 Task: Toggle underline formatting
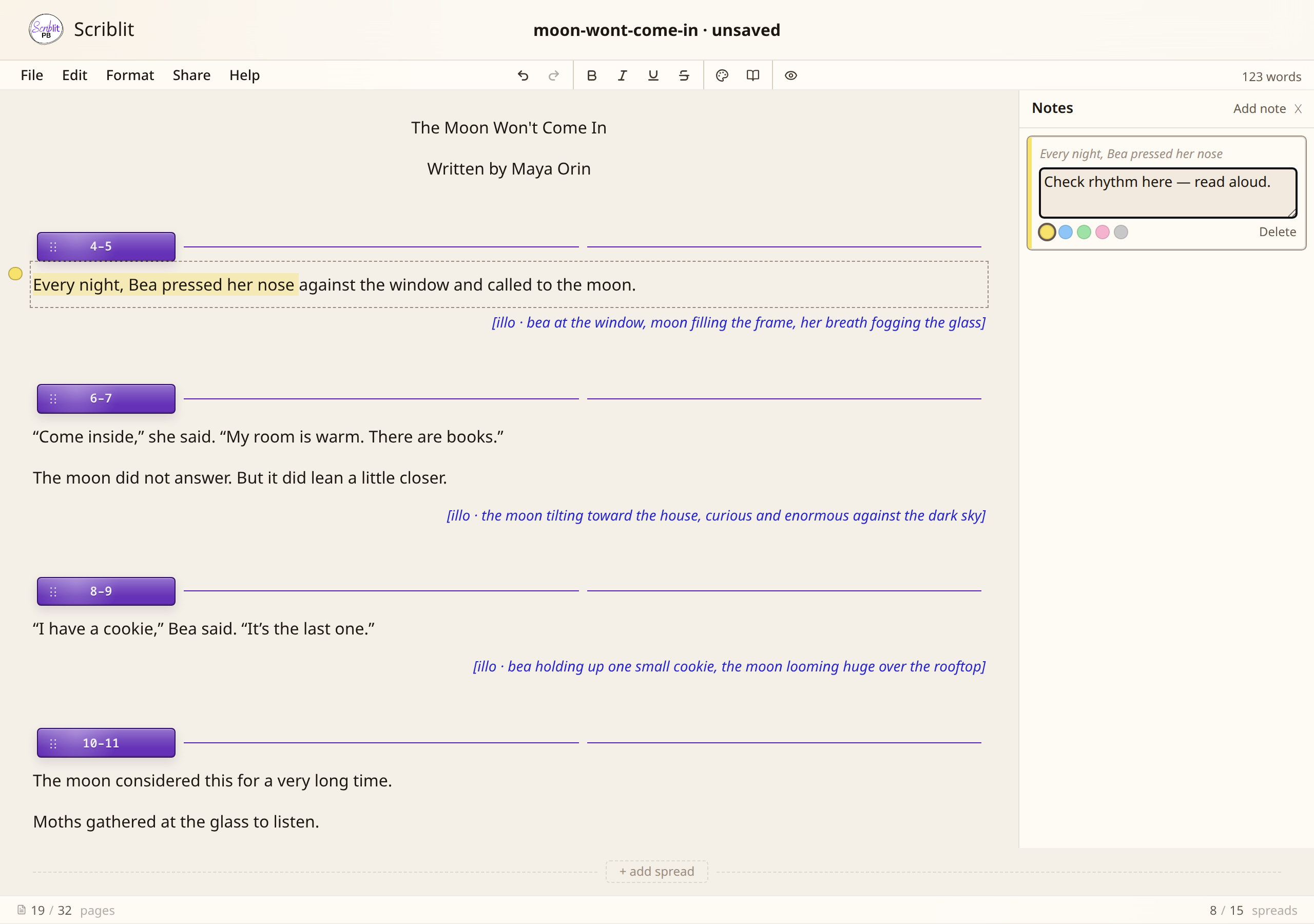point(653,75)
